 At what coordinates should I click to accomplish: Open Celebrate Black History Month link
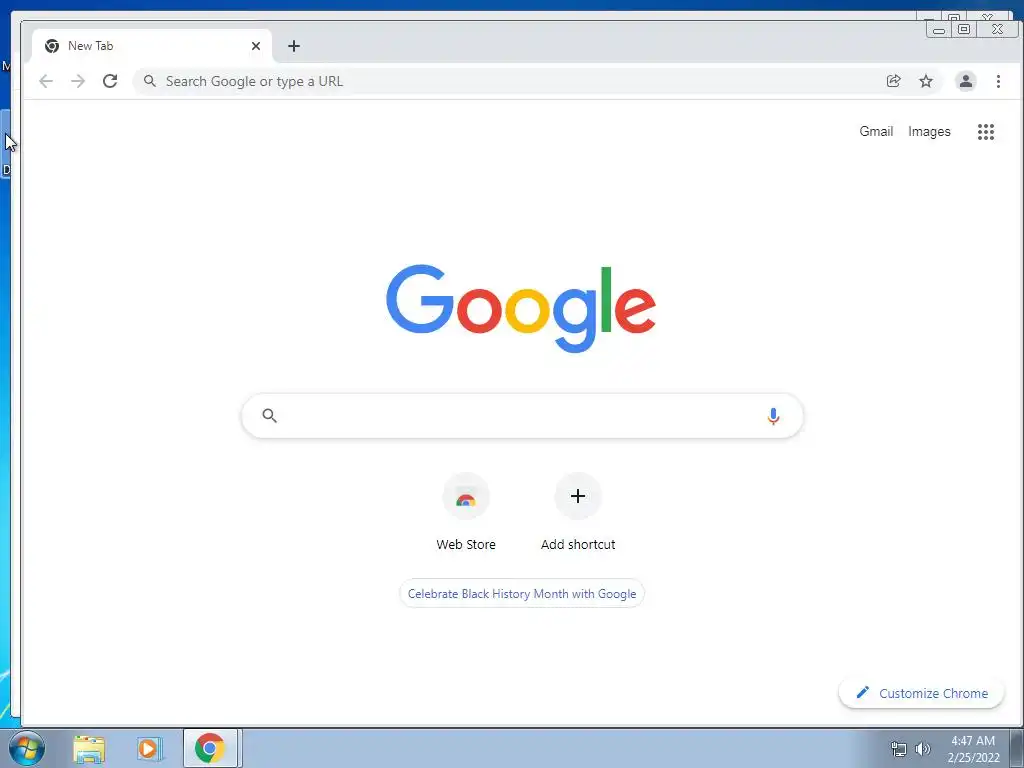522,594
